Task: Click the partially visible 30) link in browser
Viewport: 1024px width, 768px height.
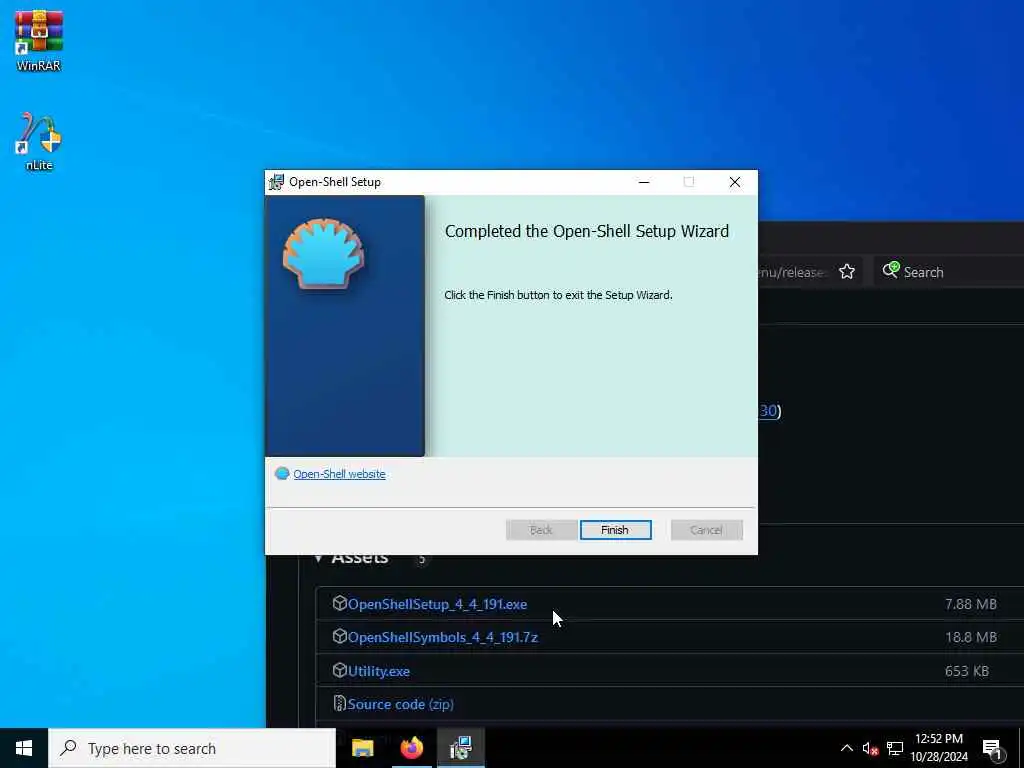Action: [770, 410]
